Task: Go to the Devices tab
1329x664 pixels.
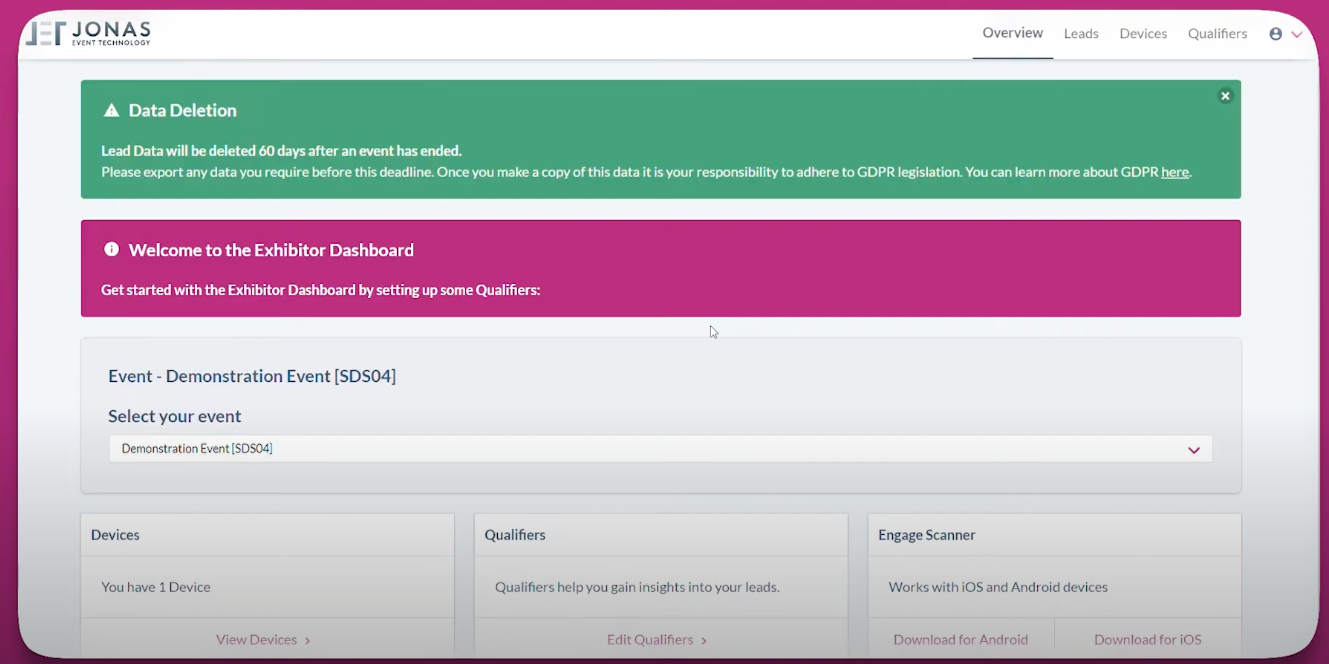Action: click(1143, 34)
